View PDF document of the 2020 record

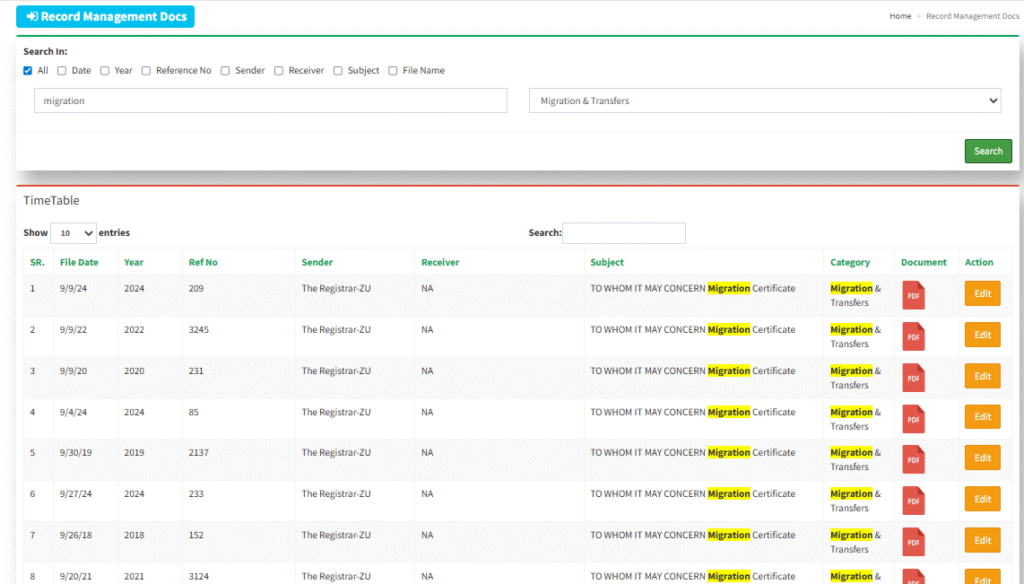pyautogui.click(x=913, y=378)
